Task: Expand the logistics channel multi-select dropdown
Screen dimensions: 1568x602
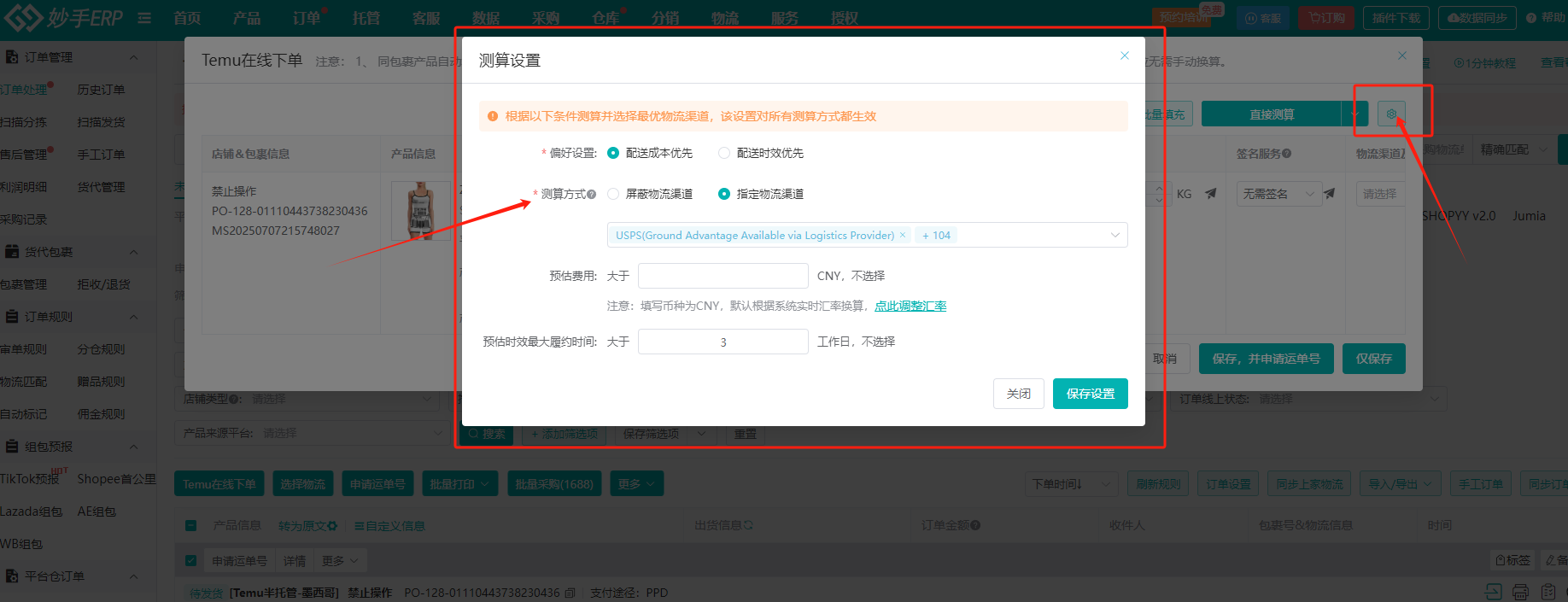Action: click(1114, 235)
